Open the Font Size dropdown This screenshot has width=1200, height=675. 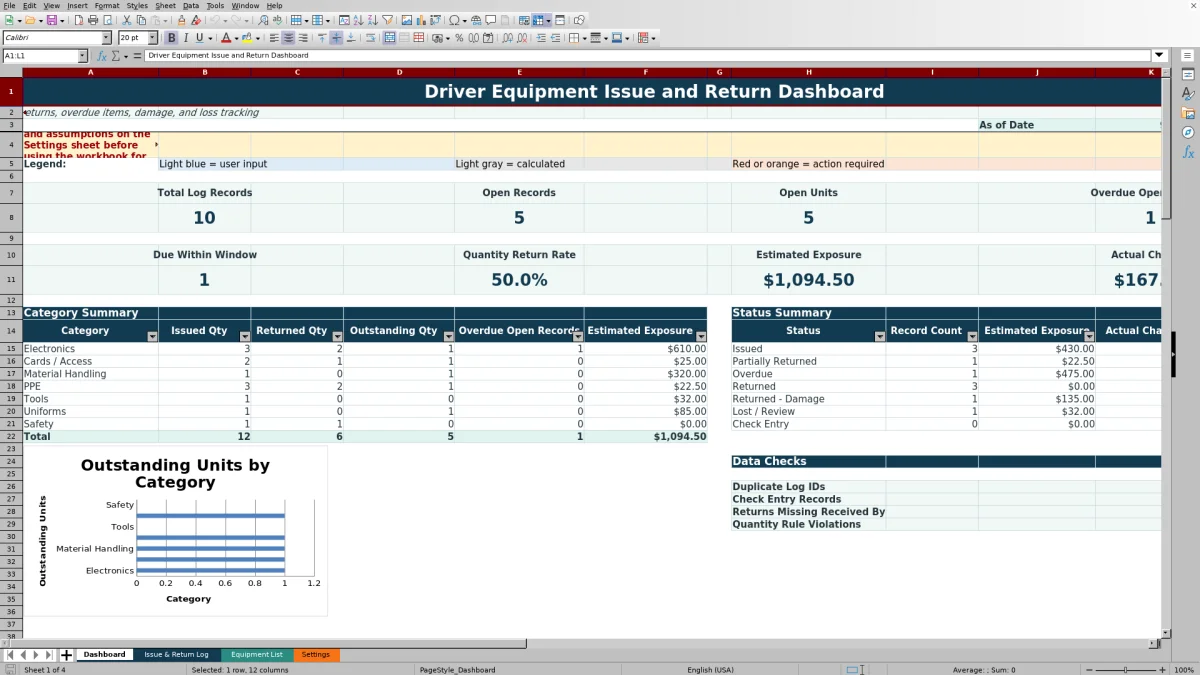pyautogui.click(x=152, y=38)
